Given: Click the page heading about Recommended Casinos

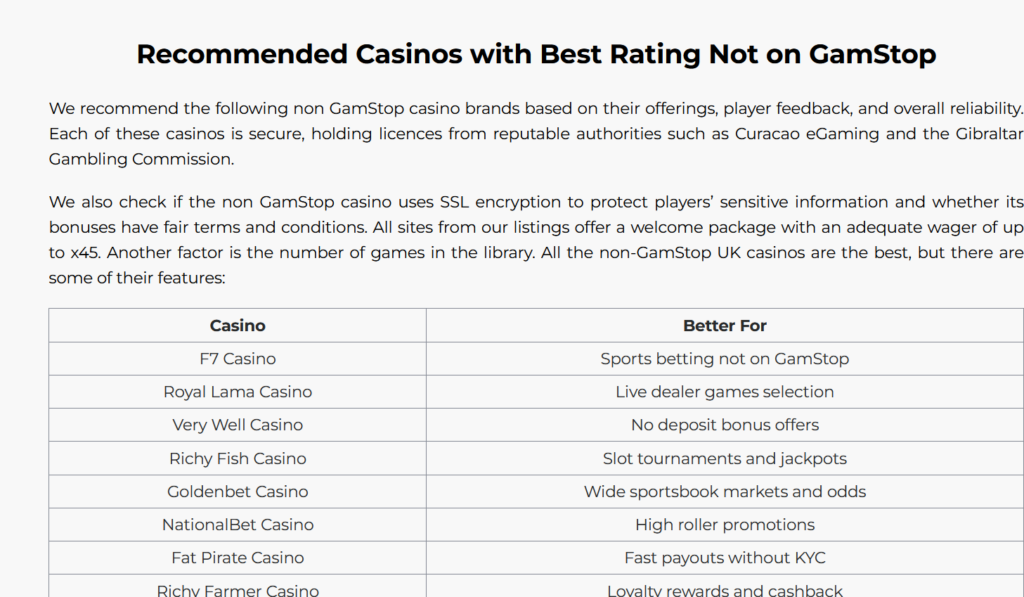Looking at the screenshot, I should pos(536,54).
